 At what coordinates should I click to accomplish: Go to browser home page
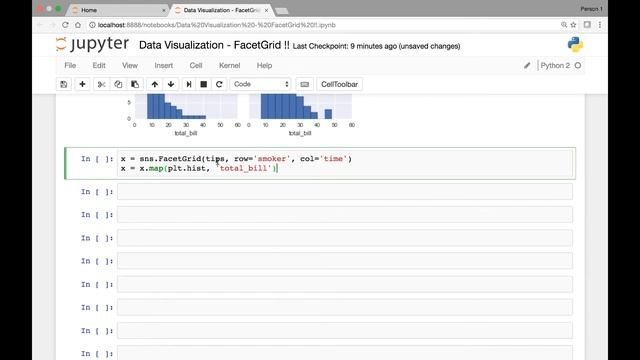[78, 25]
